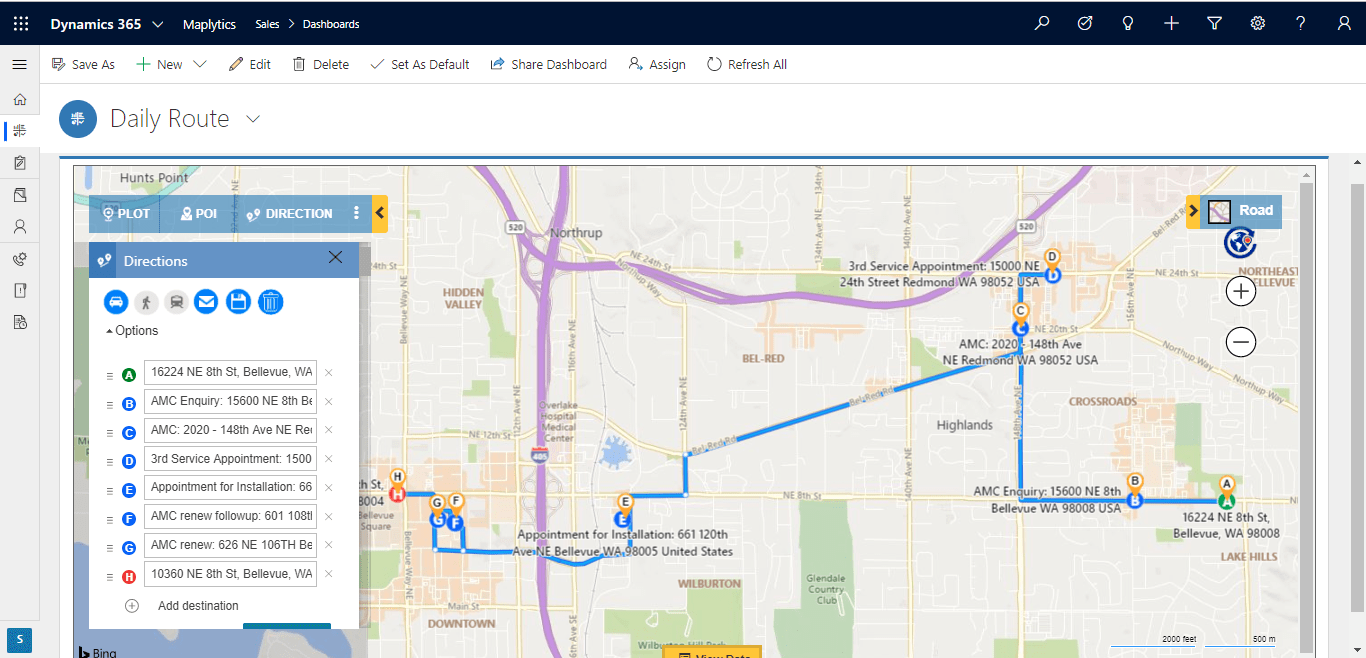Zoom in using the map plus control
1366x658 pixels.
[x=1240, y=291]
